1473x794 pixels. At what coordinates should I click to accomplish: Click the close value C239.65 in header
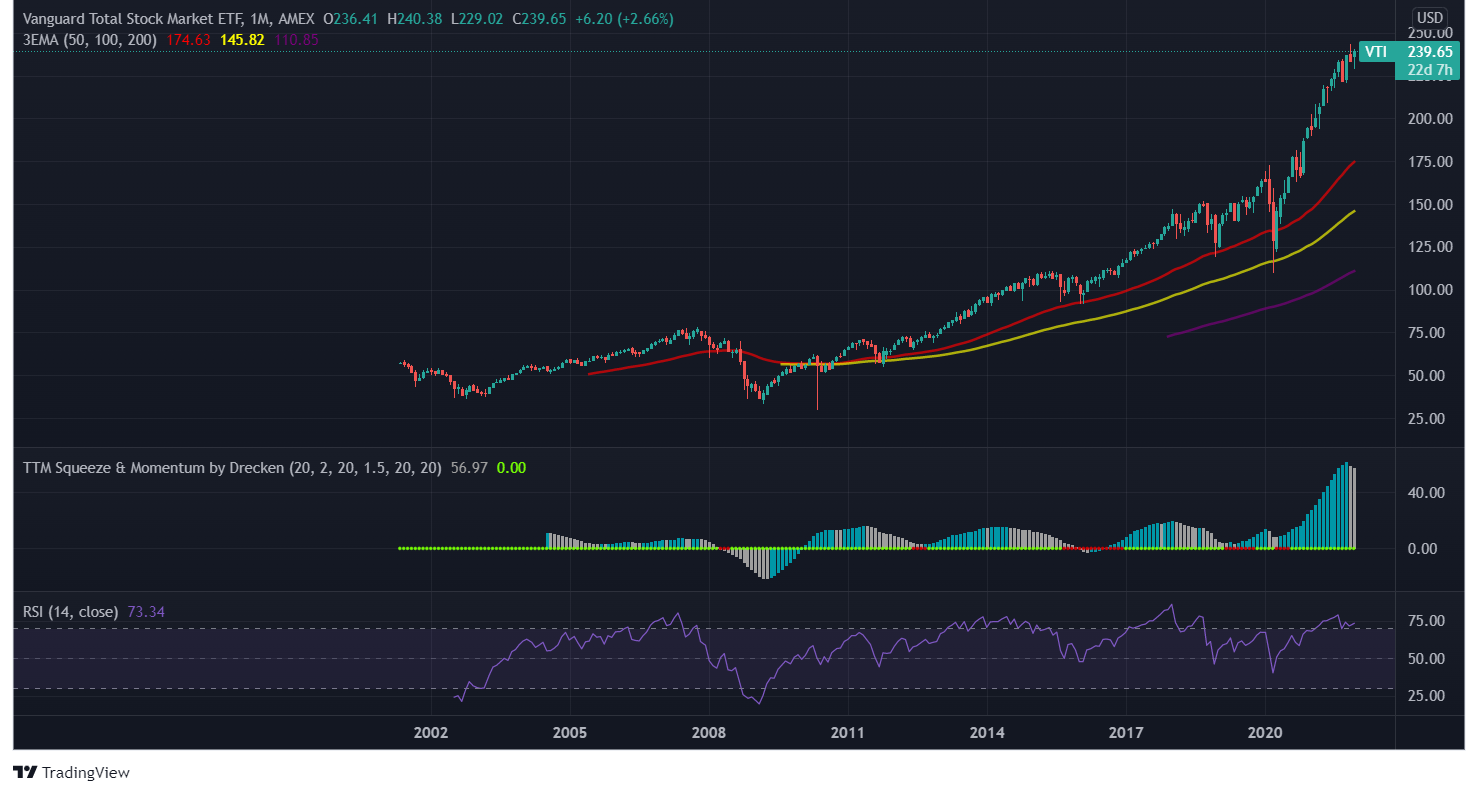[x=540, y=19]
